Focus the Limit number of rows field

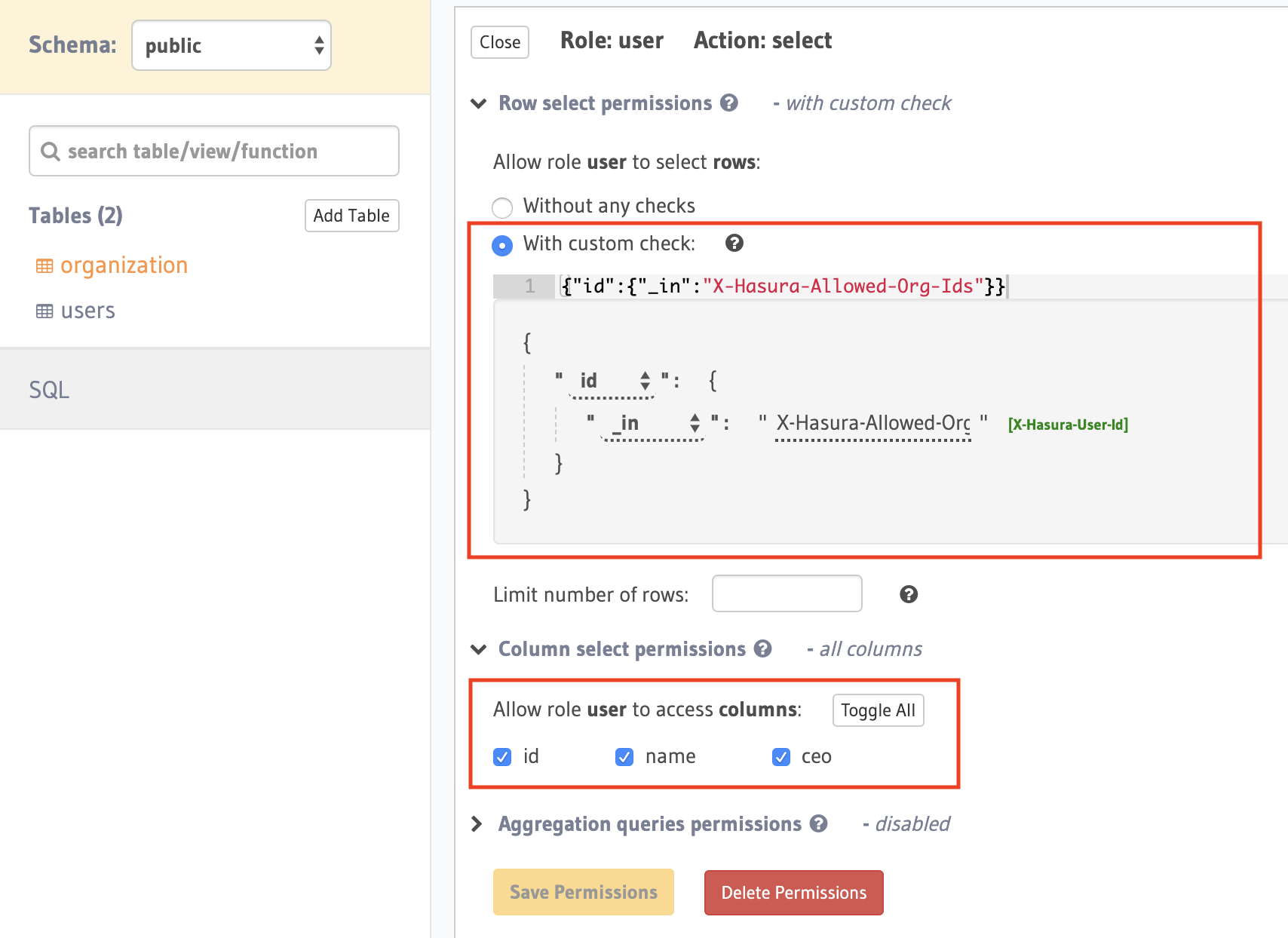pos(787,593)
